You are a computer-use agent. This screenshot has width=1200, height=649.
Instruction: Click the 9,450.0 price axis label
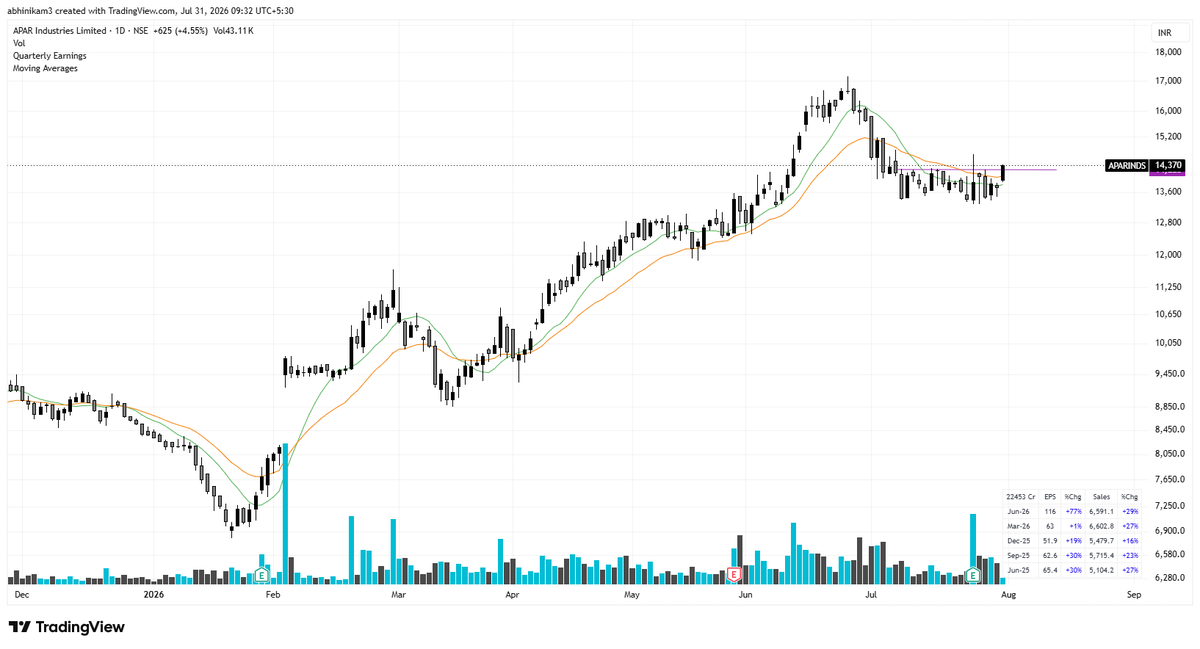pyautogui.click(x=1170, y=374)
